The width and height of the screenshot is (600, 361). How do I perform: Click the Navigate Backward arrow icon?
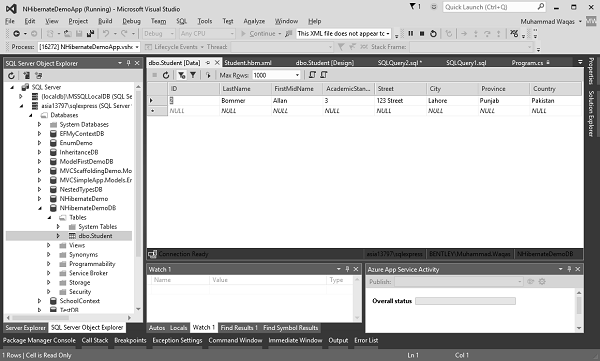tap(16, 34)
